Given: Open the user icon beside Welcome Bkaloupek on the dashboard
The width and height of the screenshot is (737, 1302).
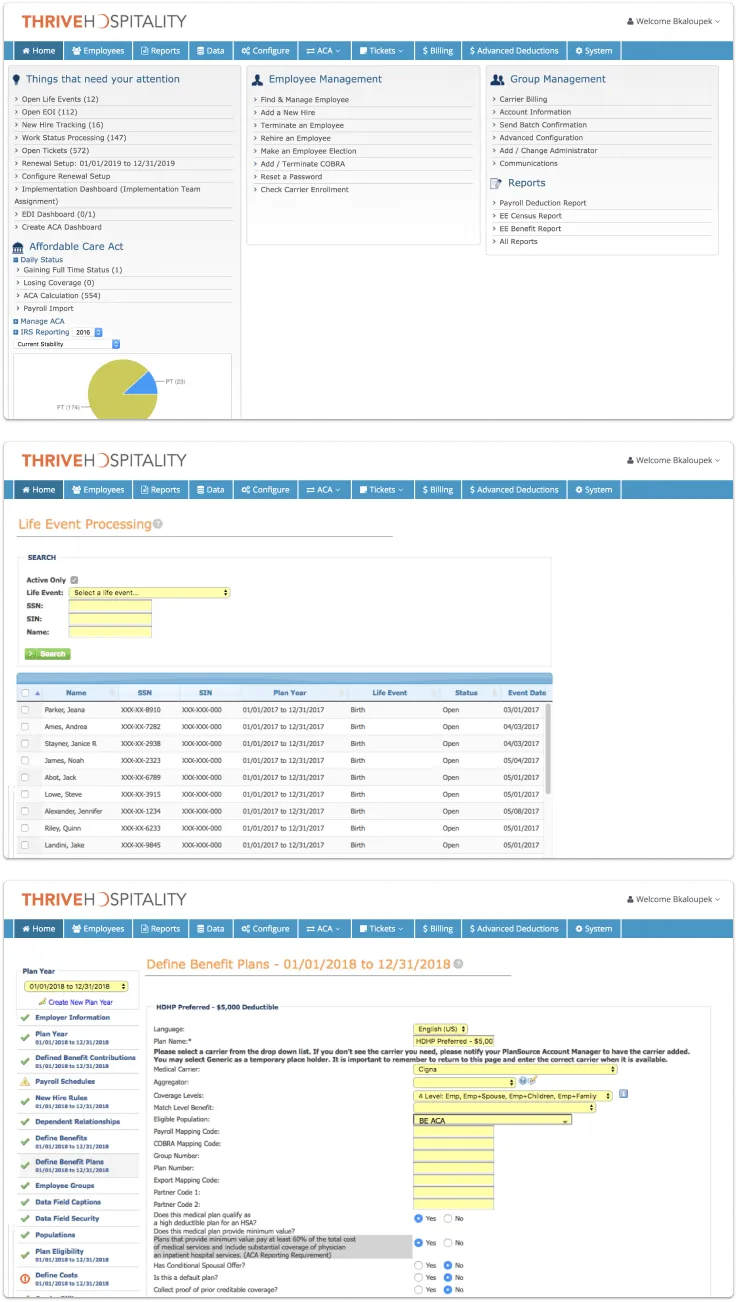Looking at the screenshot, I should tap(630, 21).
